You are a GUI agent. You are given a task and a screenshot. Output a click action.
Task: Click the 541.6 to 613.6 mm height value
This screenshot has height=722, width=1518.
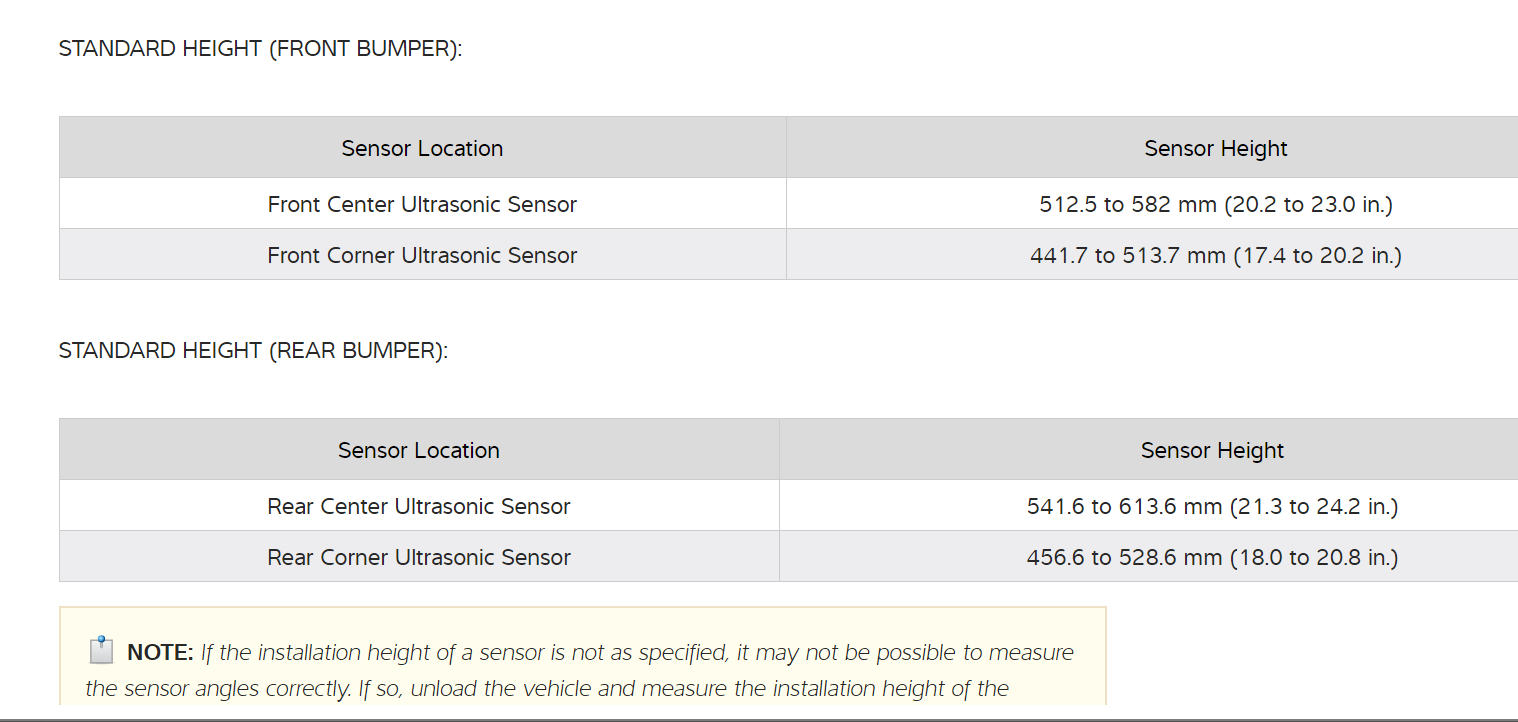click(1212, 507)
